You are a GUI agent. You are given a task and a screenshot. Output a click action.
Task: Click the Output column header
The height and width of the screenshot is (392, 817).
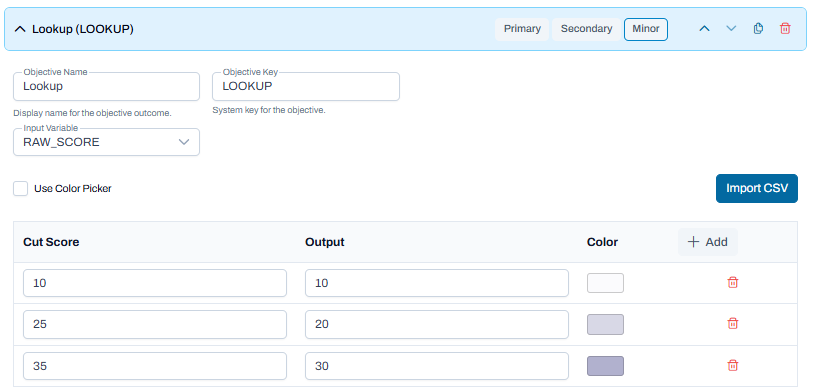pos(325,242)
